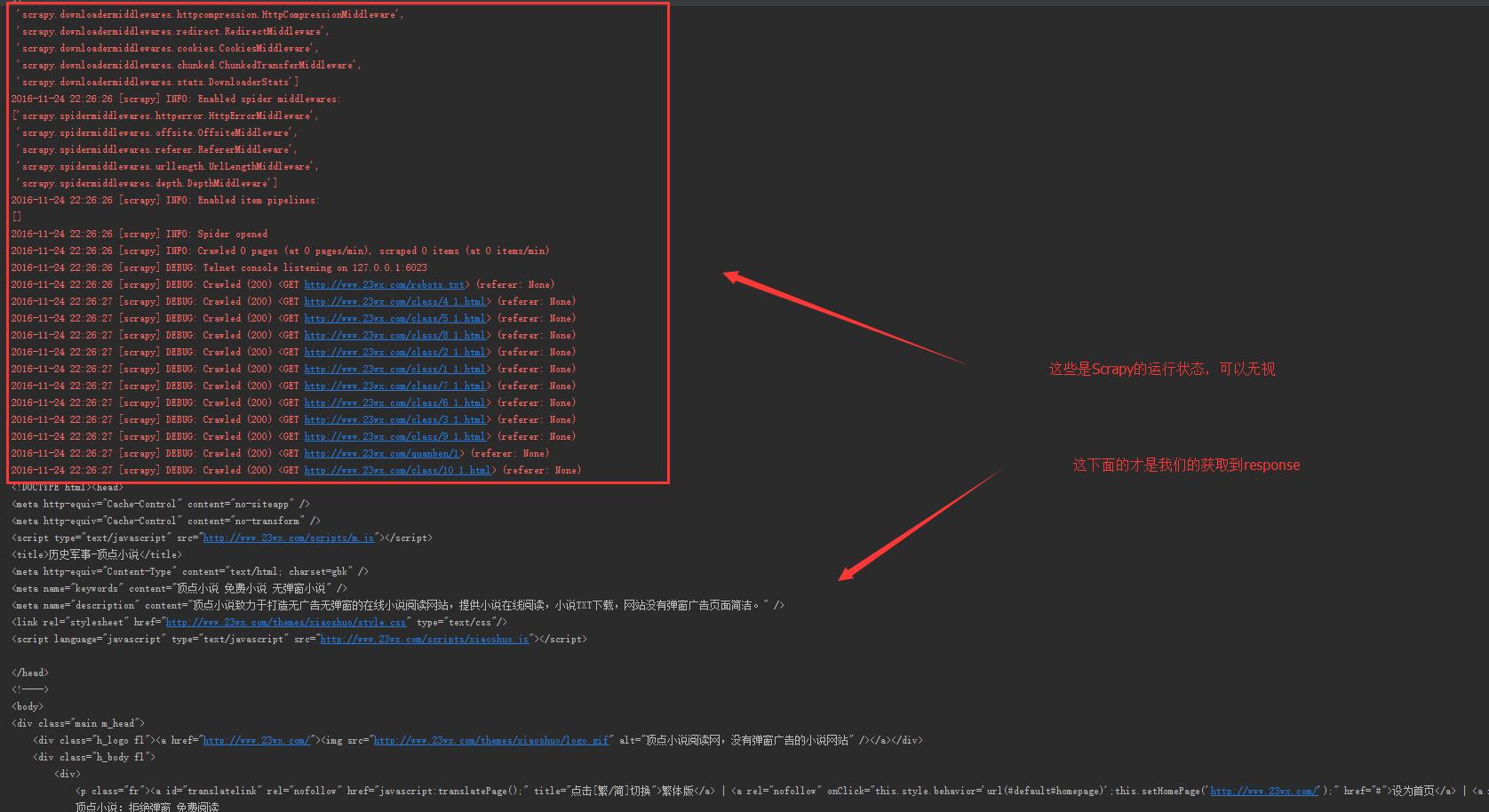Image resolution: width=1489 pixels, height=812 pixels.
Task: Select the RefererMiddleware log line
Action: tap(156, 149)
